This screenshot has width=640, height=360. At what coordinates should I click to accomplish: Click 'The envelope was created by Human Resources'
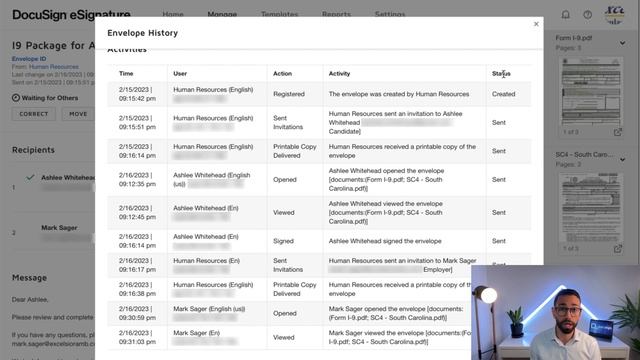click(x=399, y=94)
